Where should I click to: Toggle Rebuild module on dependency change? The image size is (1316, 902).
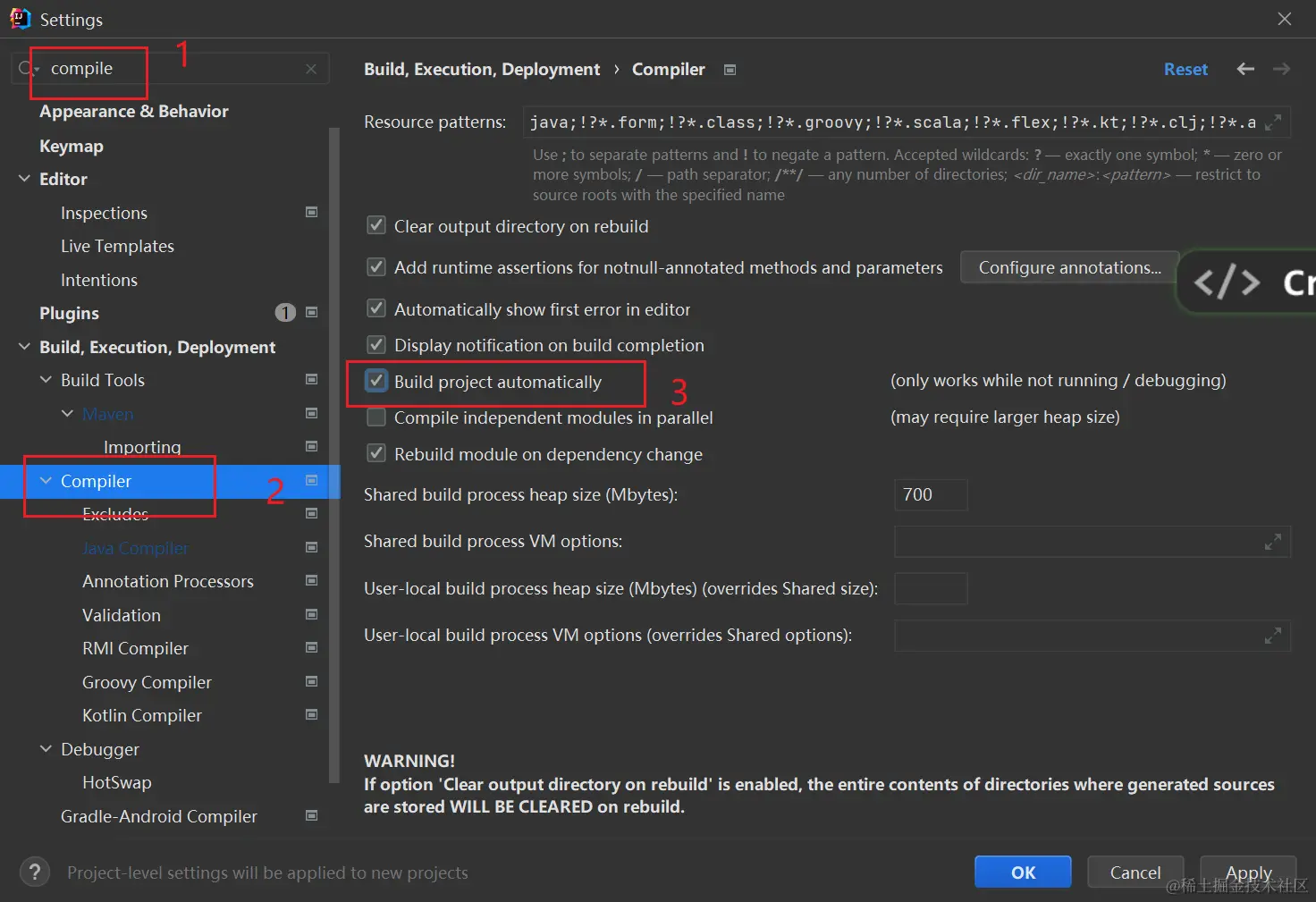[x=376, y=454]
